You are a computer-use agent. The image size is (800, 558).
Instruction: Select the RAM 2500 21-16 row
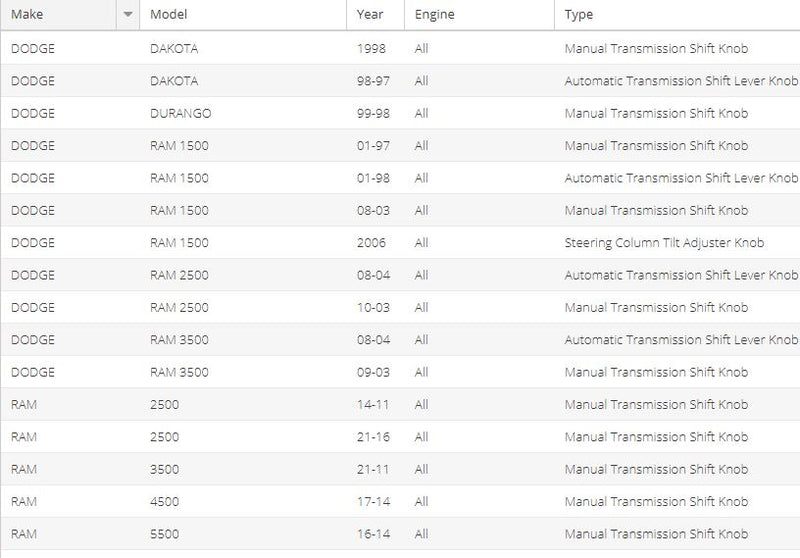click(401, 437)
